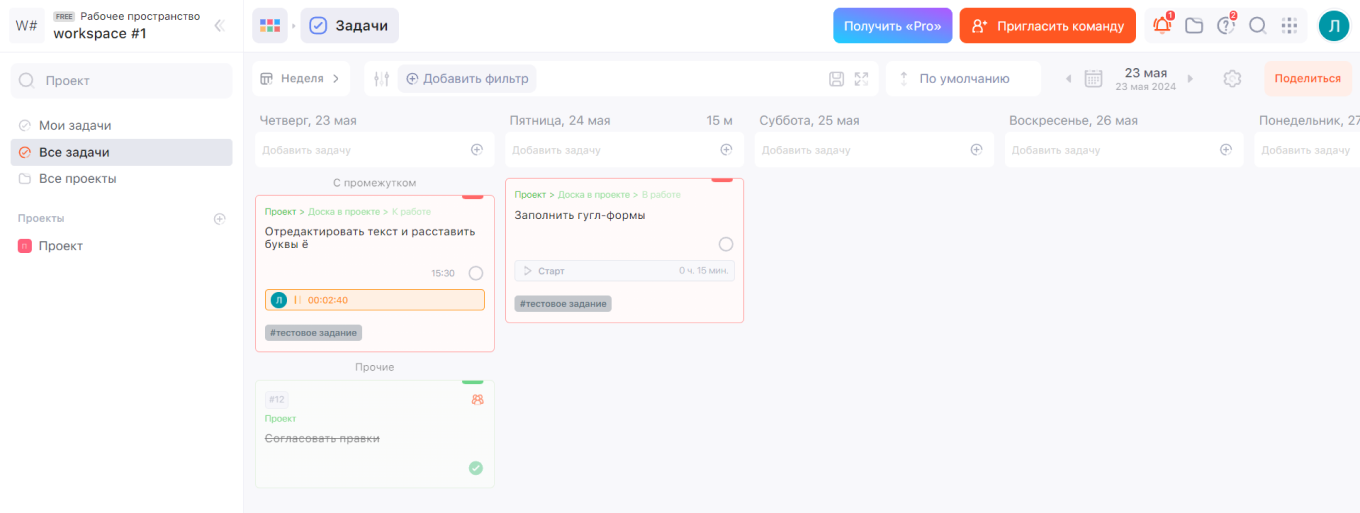Open task titled Заполнить гугл-формы

[x=580, y=215]
